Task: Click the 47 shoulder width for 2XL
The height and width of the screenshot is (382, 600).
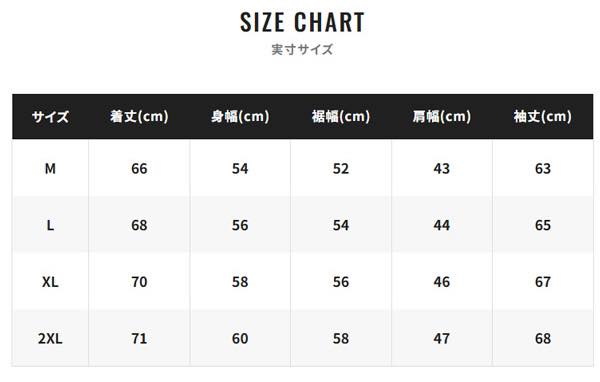Action: (442, 338)
